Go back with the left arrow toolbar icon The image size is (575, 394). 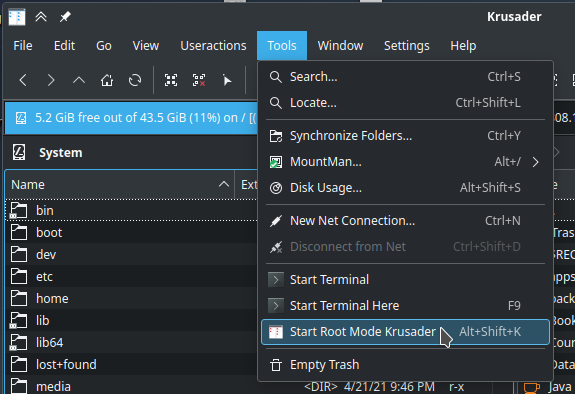point(23,80)
